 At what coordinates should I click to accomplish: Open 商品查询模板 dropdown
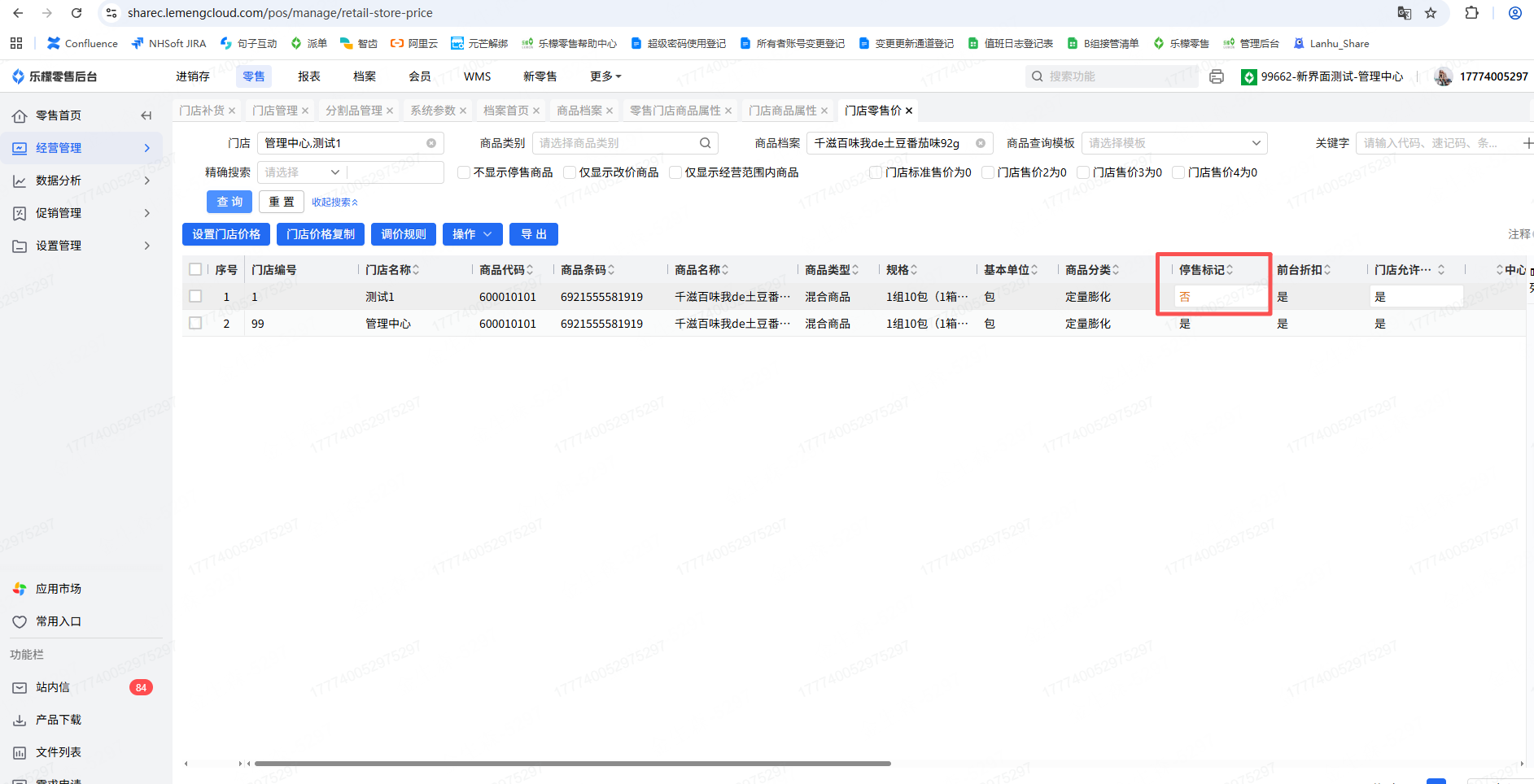point(1174,143)
